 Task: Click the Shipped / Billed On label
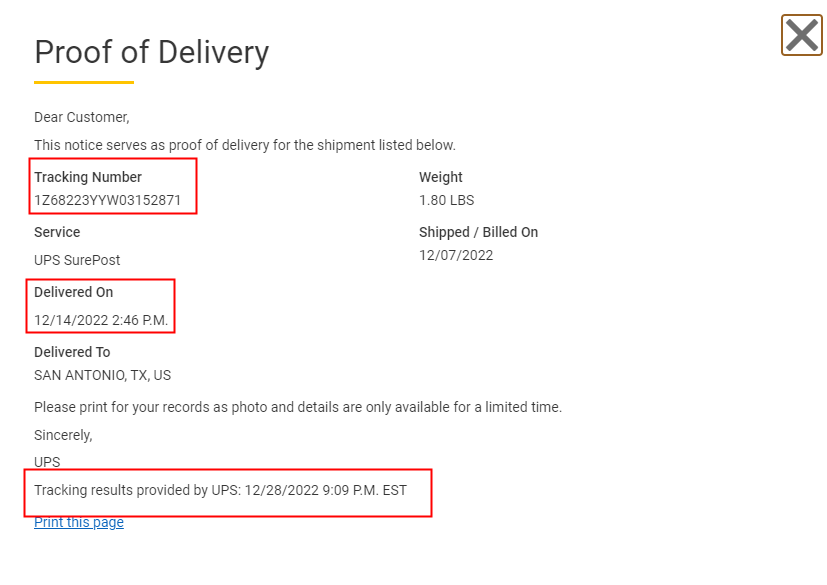tap(478, 232)
